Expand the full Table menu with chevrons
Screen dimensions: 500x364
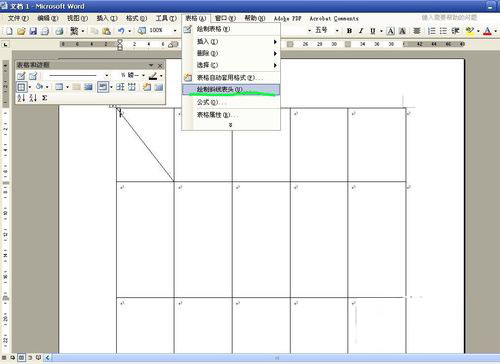(230, 125)
